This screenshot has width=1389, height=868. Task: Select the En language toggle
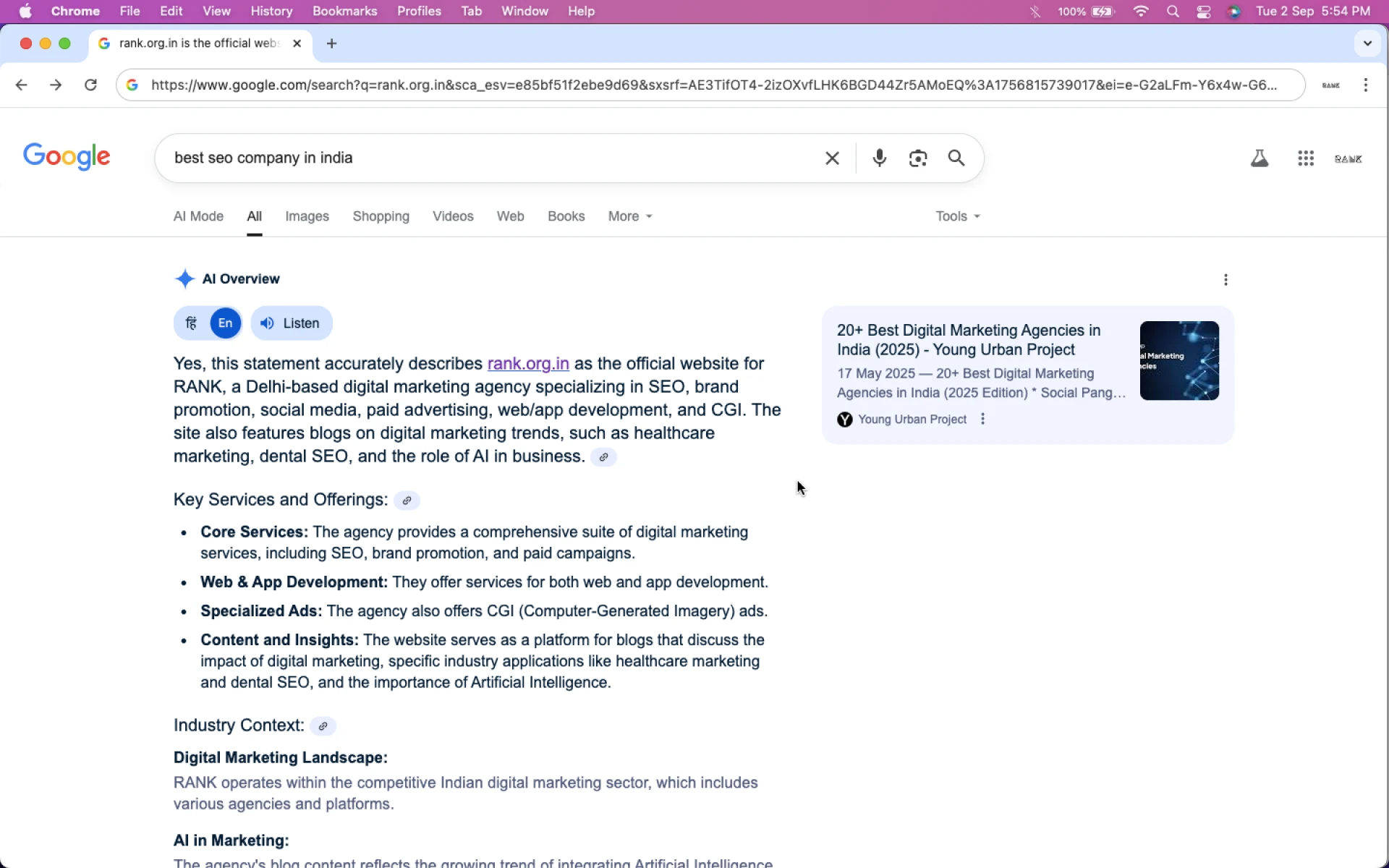coord(225,323)
